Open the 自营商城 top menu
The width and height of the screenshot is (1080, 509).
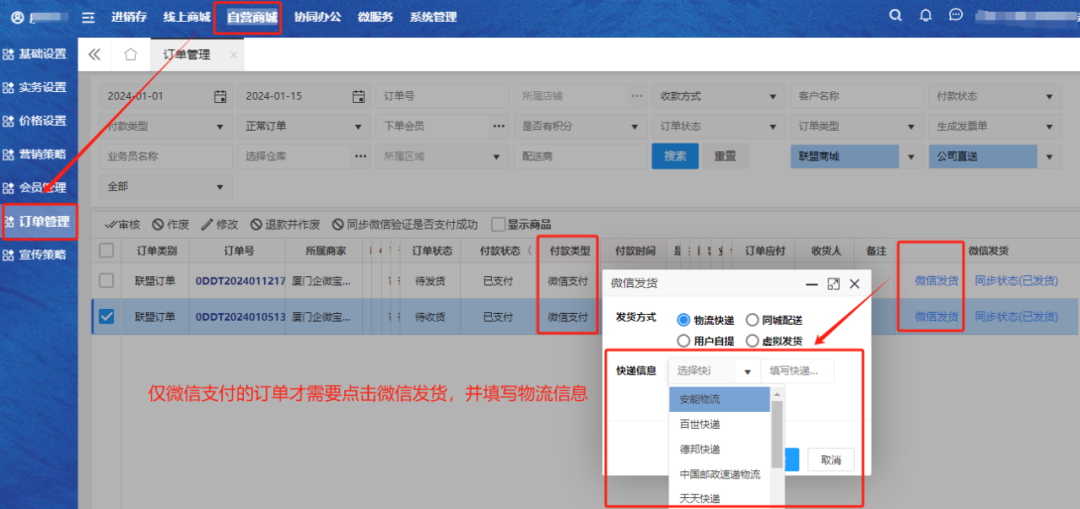252,17
